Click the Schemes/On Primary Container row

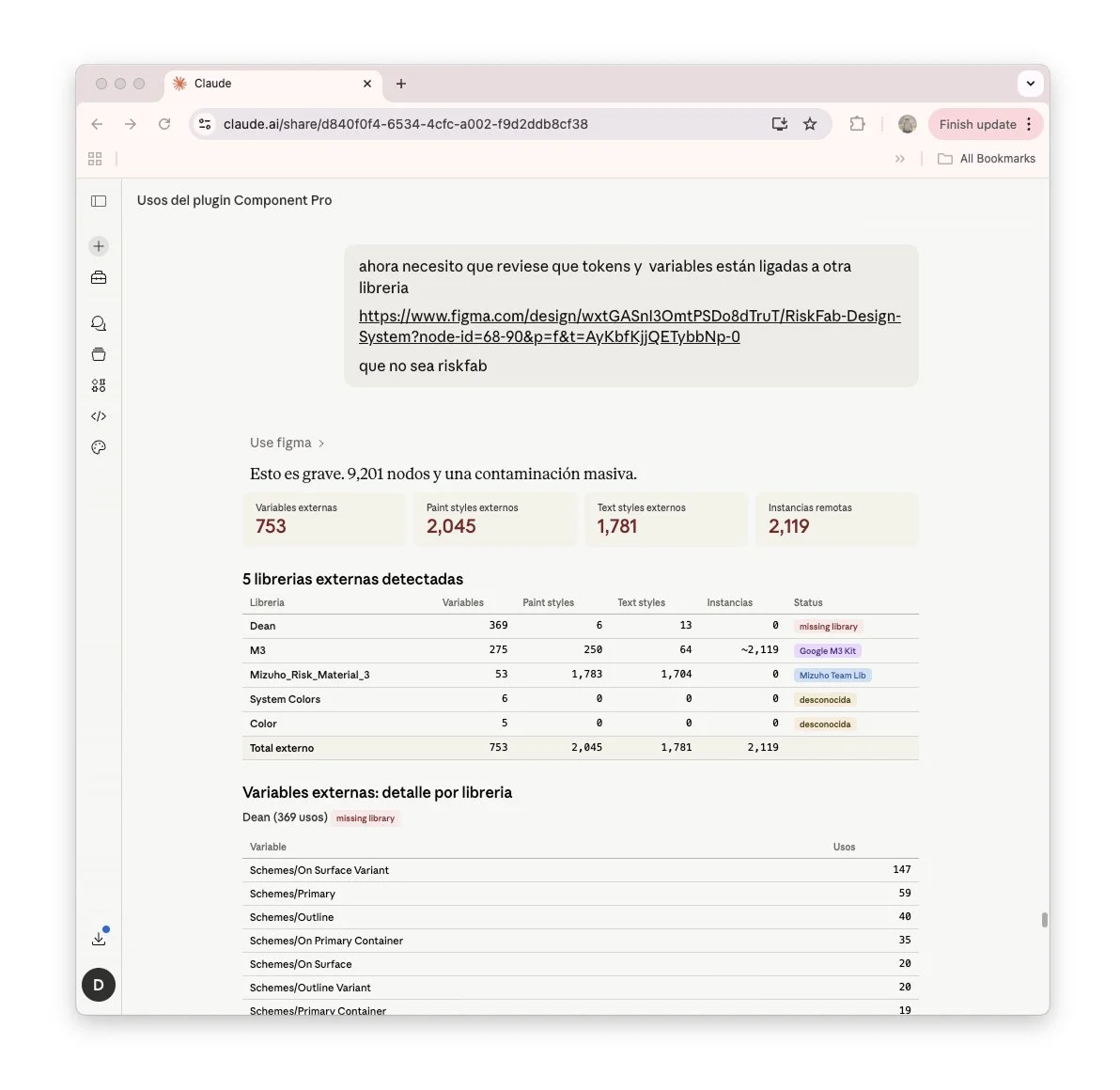pos(580,941)
